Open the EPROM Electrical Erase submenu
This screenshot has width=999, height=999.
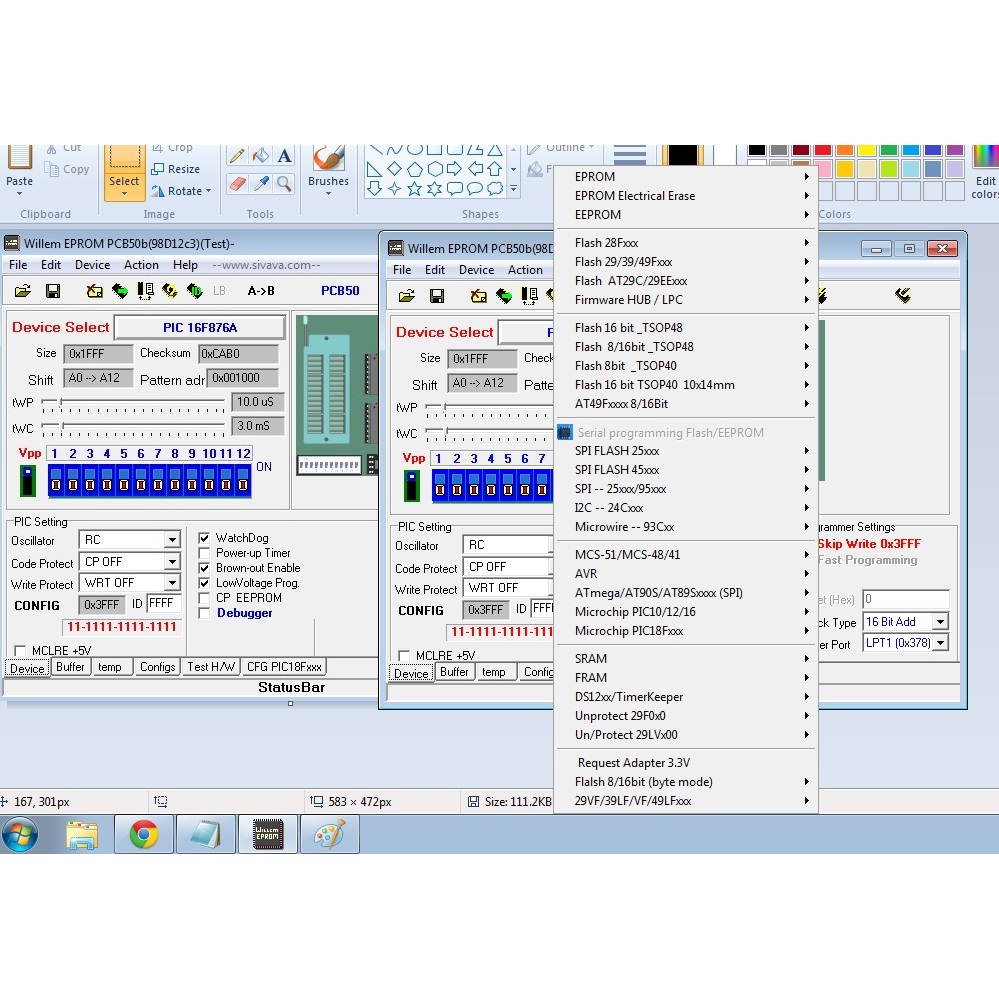(x=686, y=196)
